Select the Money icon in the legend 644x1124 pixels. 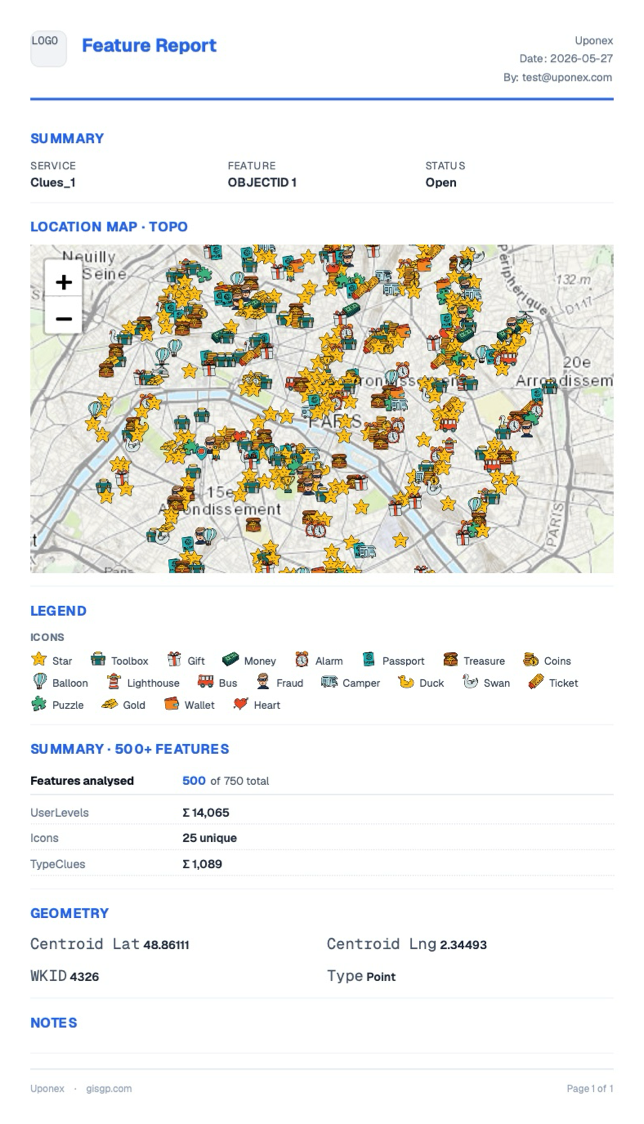(x=229, y=660)
